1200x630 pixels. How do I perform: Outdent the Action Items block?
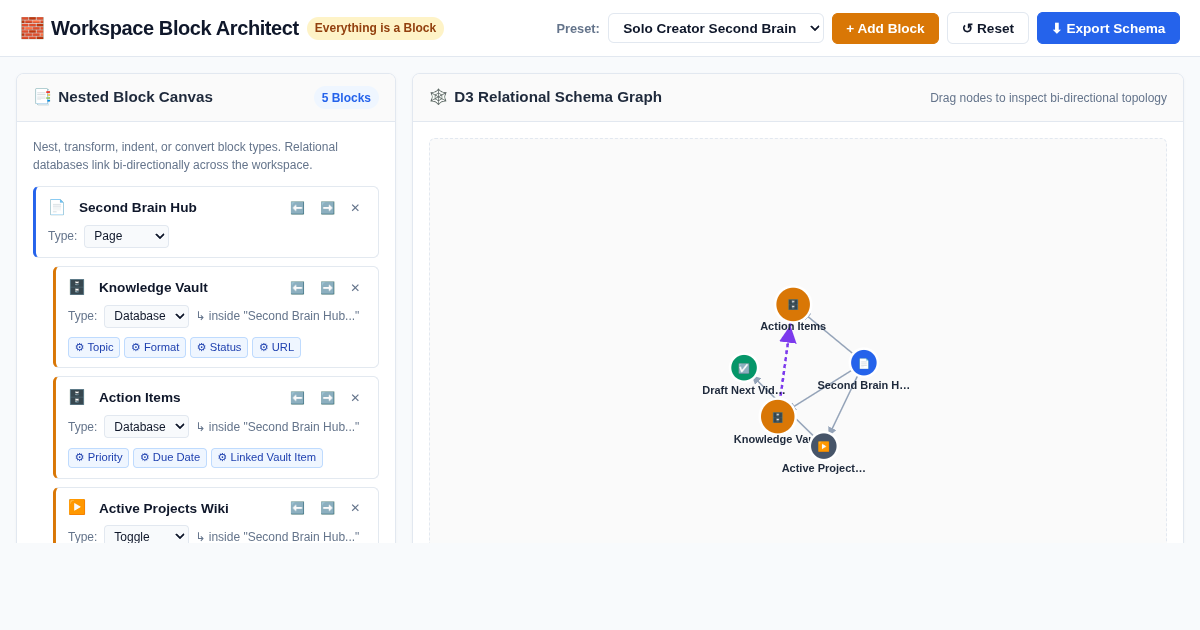(297, 398)
